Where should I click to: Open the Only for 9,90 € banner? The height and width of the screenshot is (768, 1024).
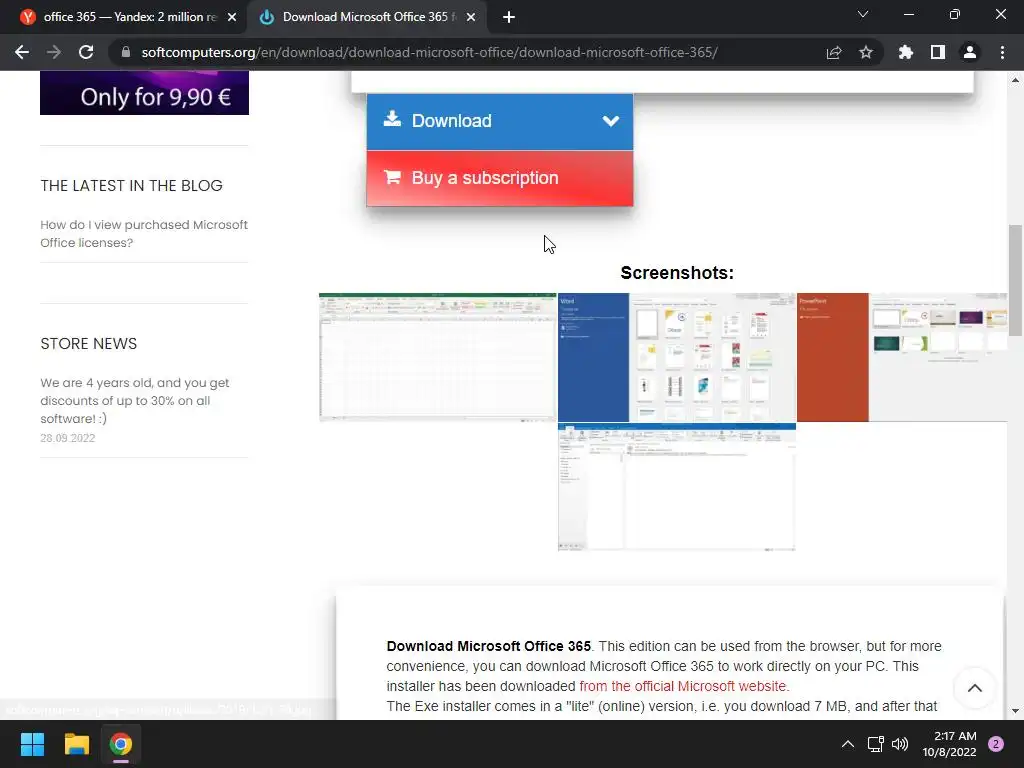point(144,93)
